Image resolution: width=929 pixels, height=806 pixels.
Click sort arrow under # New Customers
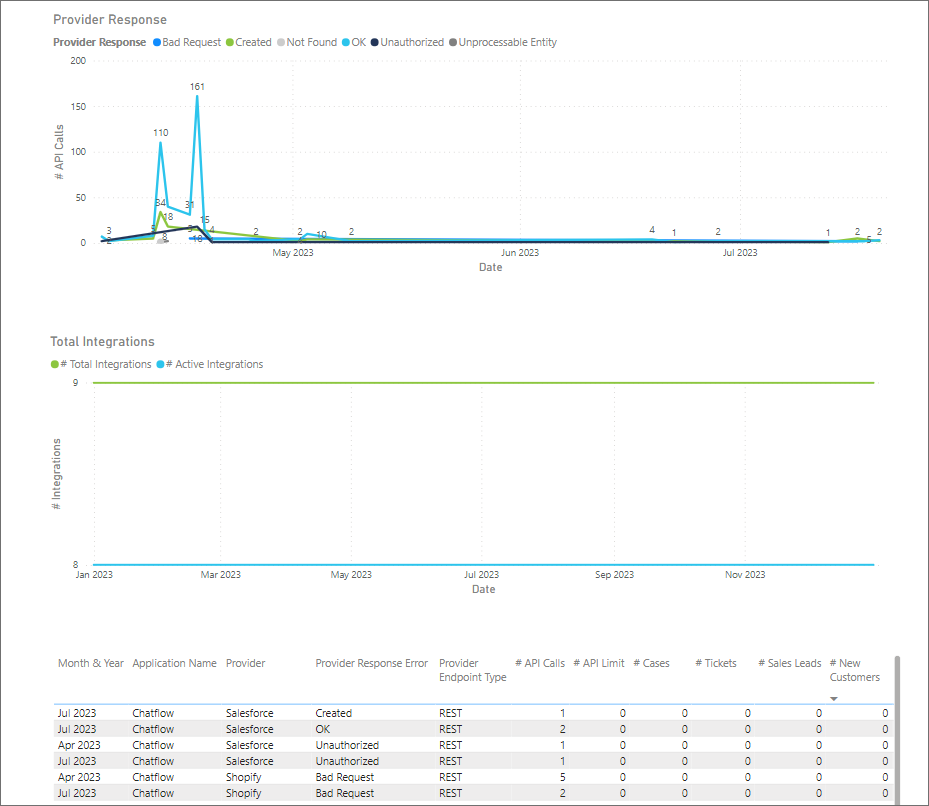click(834, 699)
